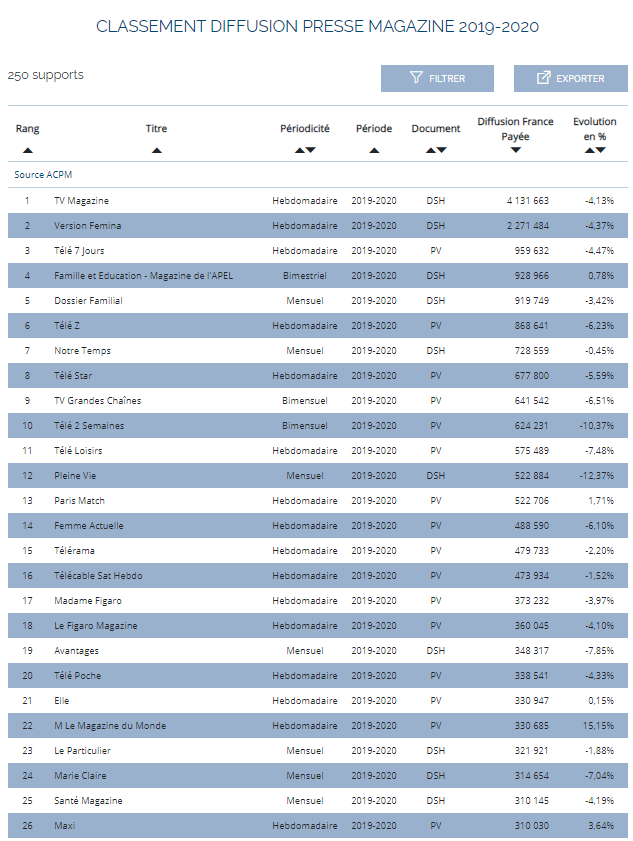Select the Version Femina row title

pos(87,226)
